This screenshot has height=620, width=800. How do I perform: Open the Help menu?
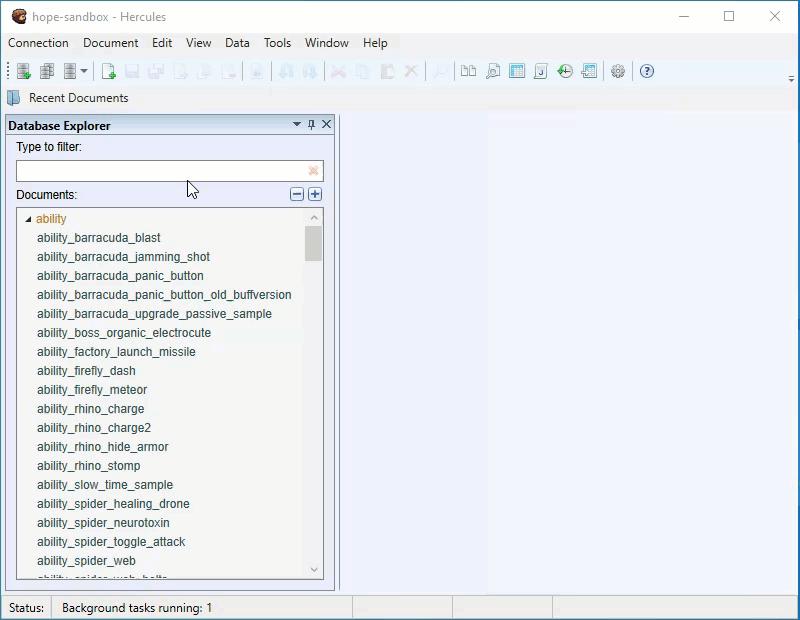[x=375, y=43]
